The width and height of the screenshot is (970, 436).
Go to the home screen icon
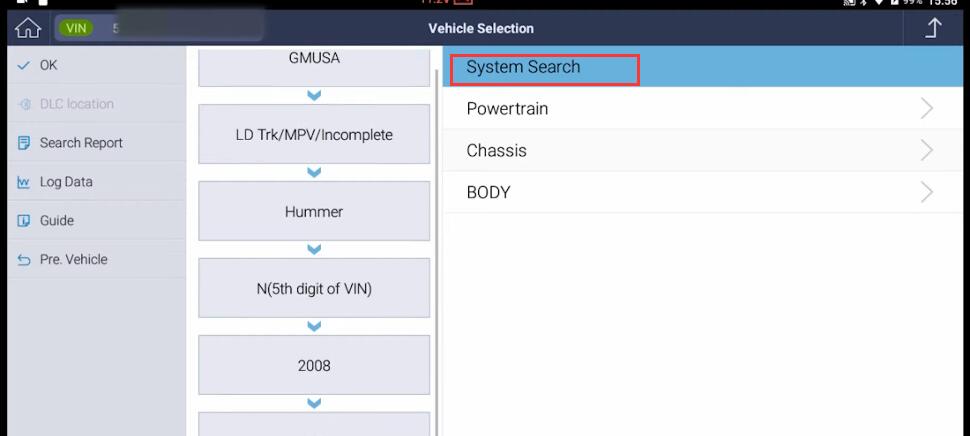[x=28, y=28]
